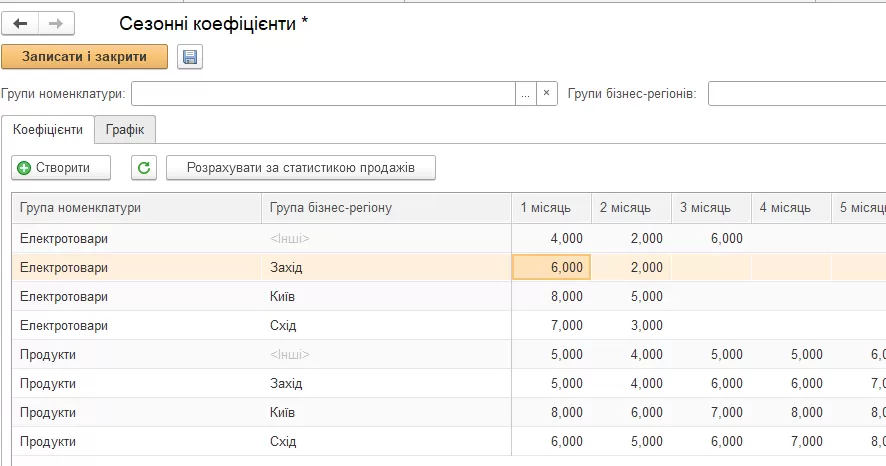Focus the Групи бізнес-регіонів input field
886x466 pixels.
coord(797,93)
